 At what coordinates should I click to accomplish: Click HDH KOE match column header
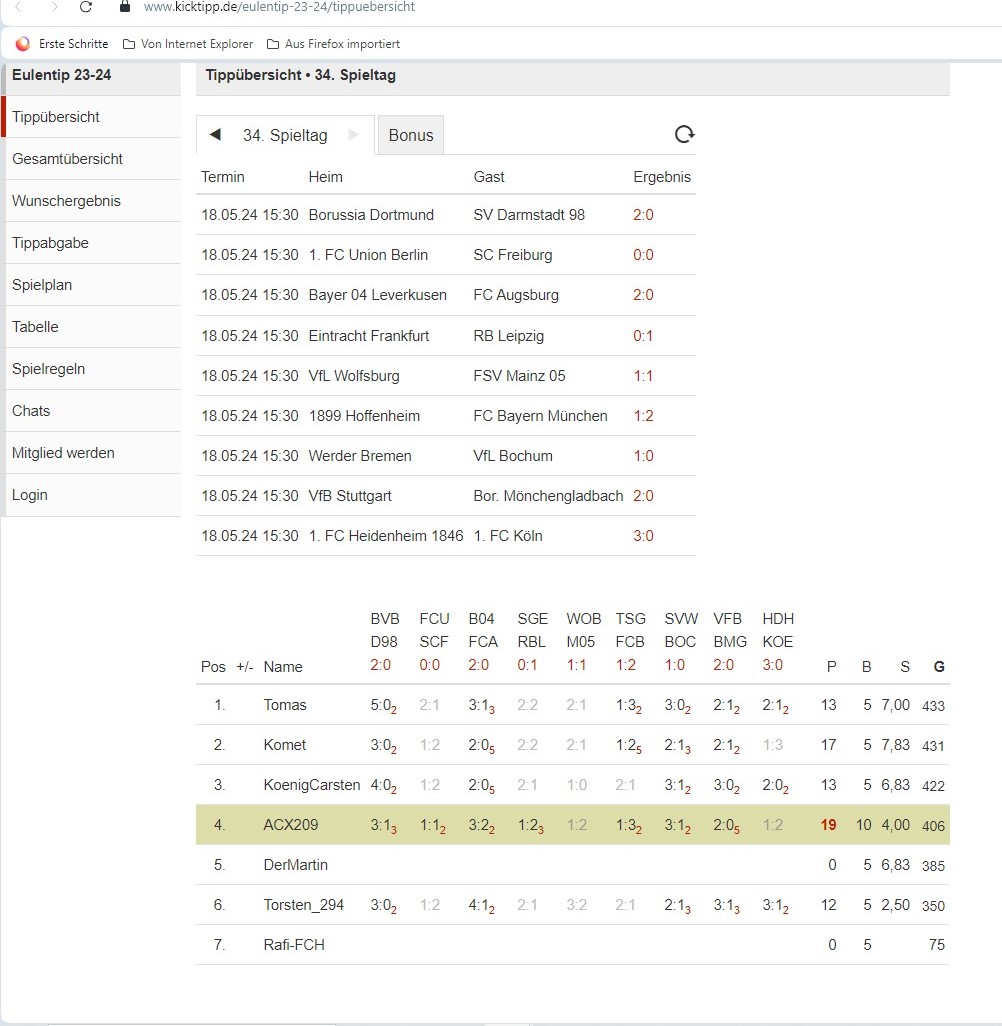click(x=778, y=641)
